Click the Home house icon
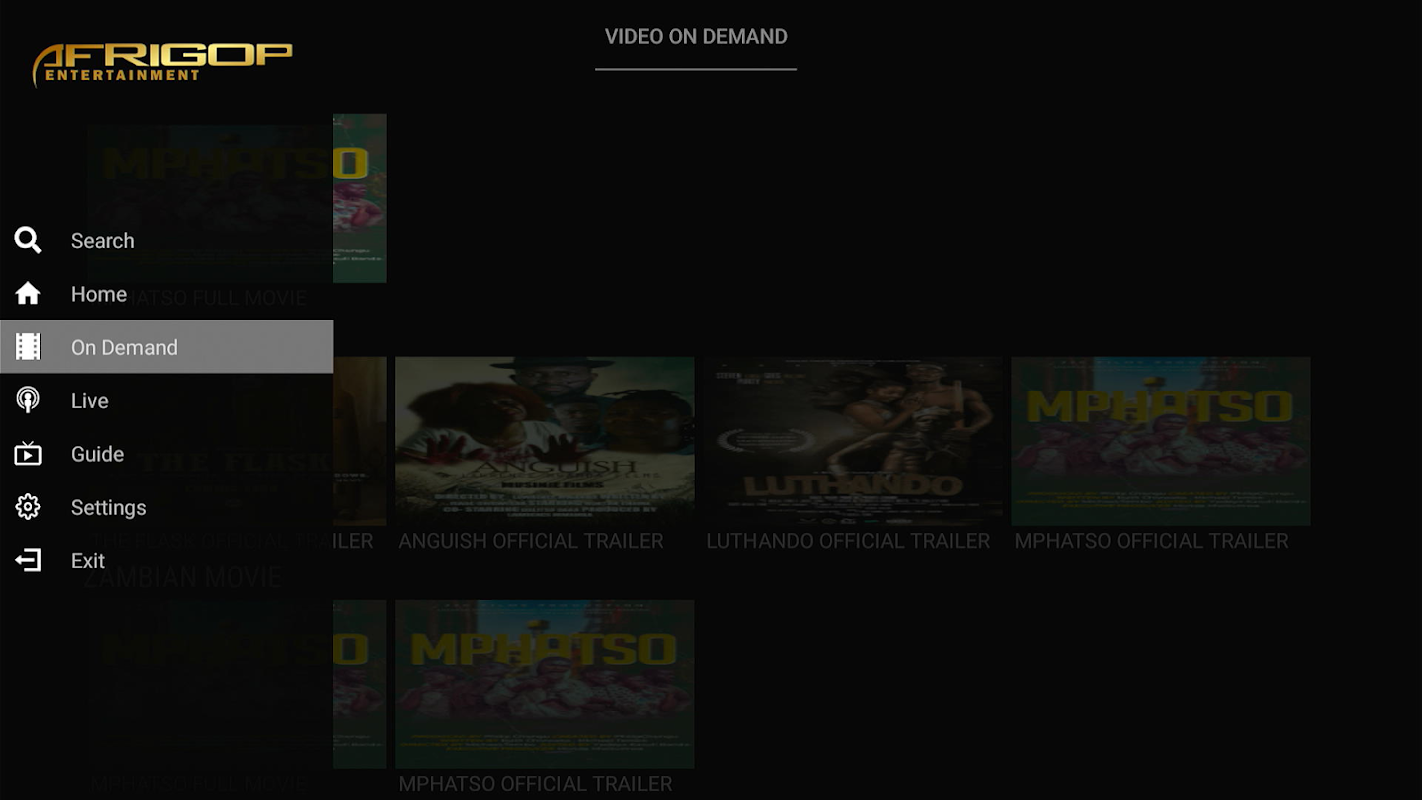Screen dimensions: 1422x800 28,294
